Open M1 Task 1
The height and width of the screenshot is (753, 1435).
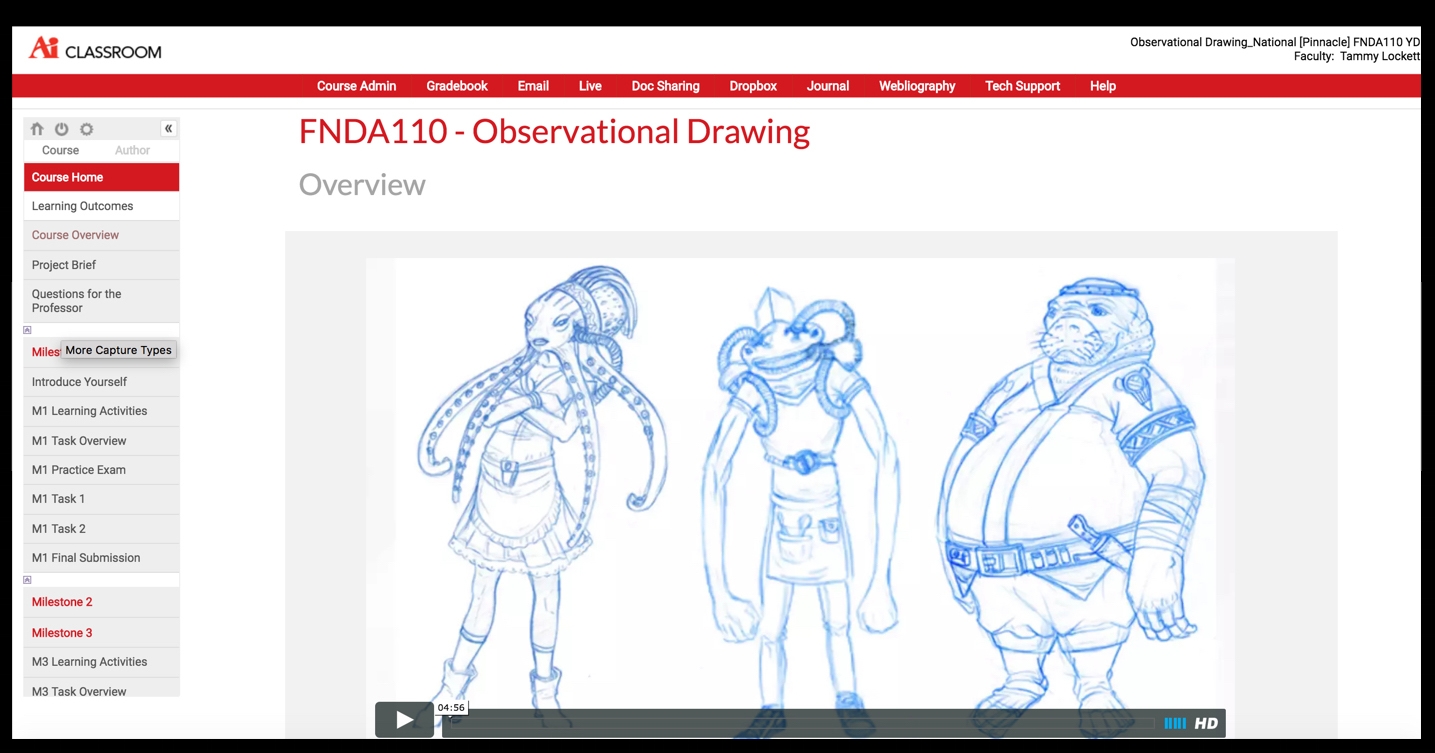(x=101, y=499)
